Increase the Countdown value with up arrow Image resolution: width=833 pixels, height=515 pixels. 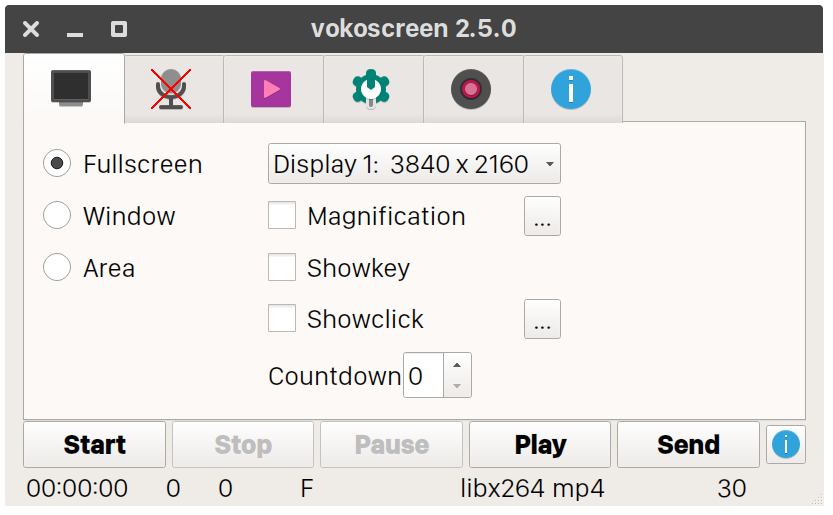457,366
